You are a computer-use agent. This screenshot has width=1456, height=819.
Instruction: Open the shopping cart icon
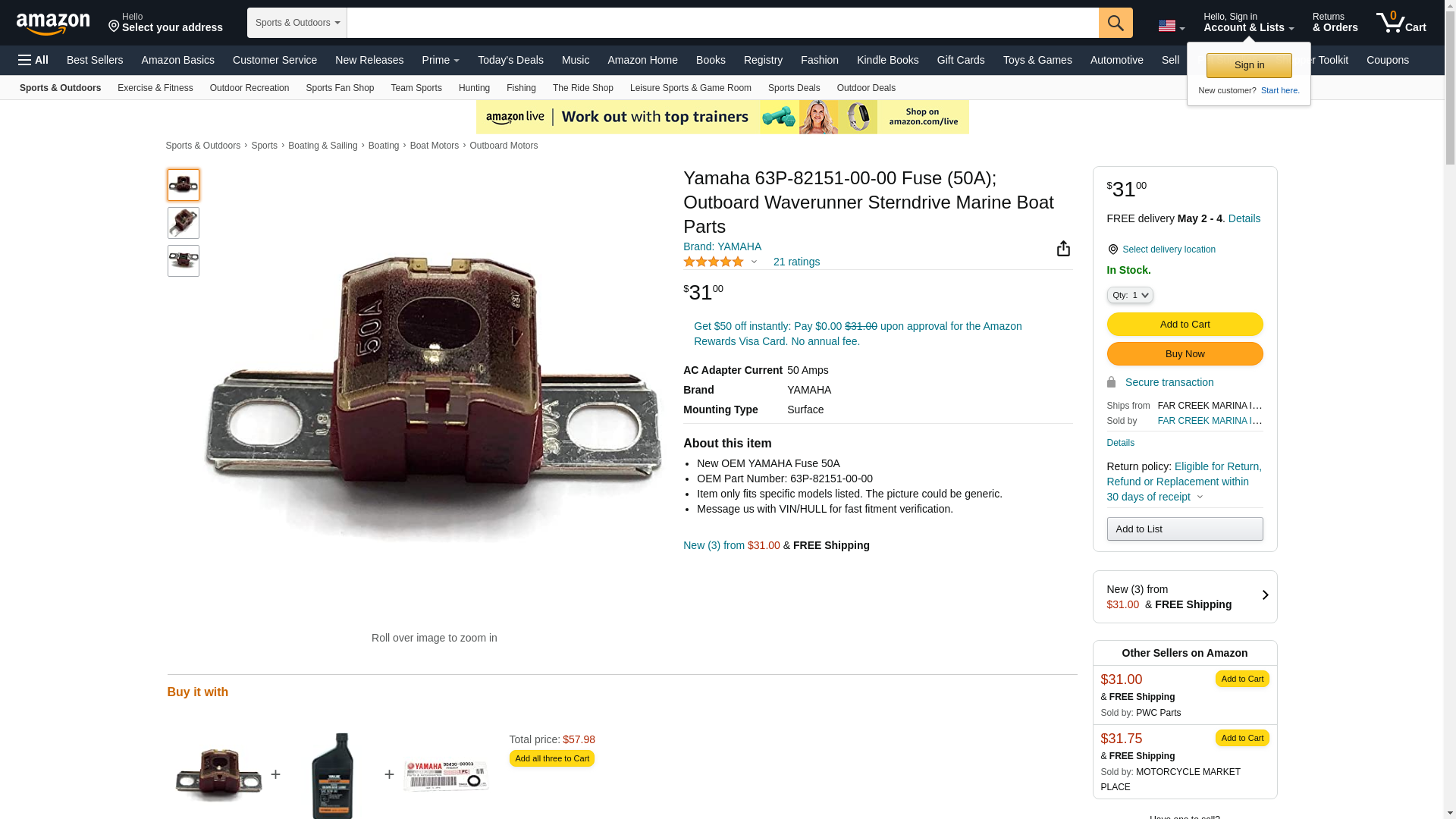[1401, 23]
